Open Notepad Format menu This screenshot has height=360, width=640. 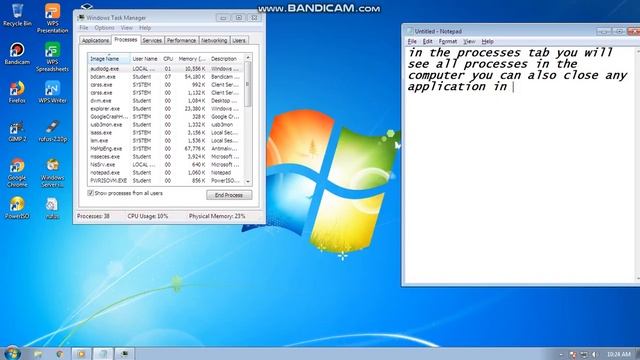[448, 41]
